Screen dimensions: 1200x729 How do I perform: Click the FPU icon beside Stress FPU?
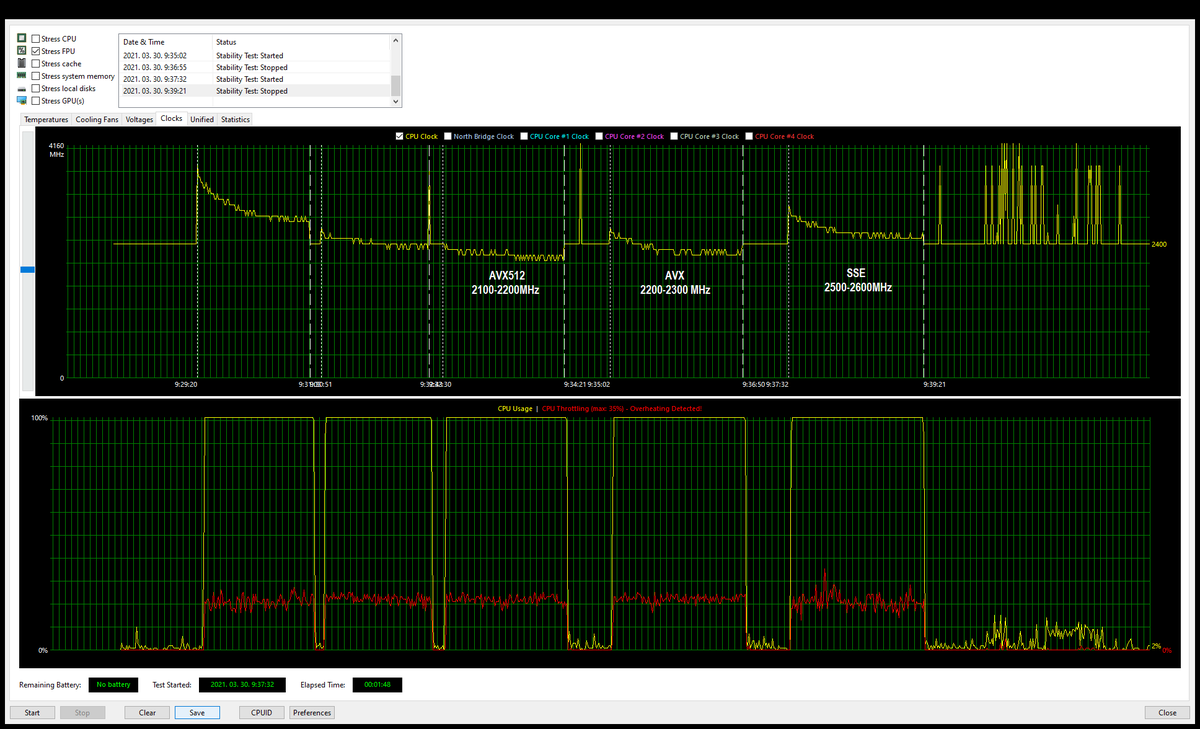pyautogui.click(x=22, y=51)
